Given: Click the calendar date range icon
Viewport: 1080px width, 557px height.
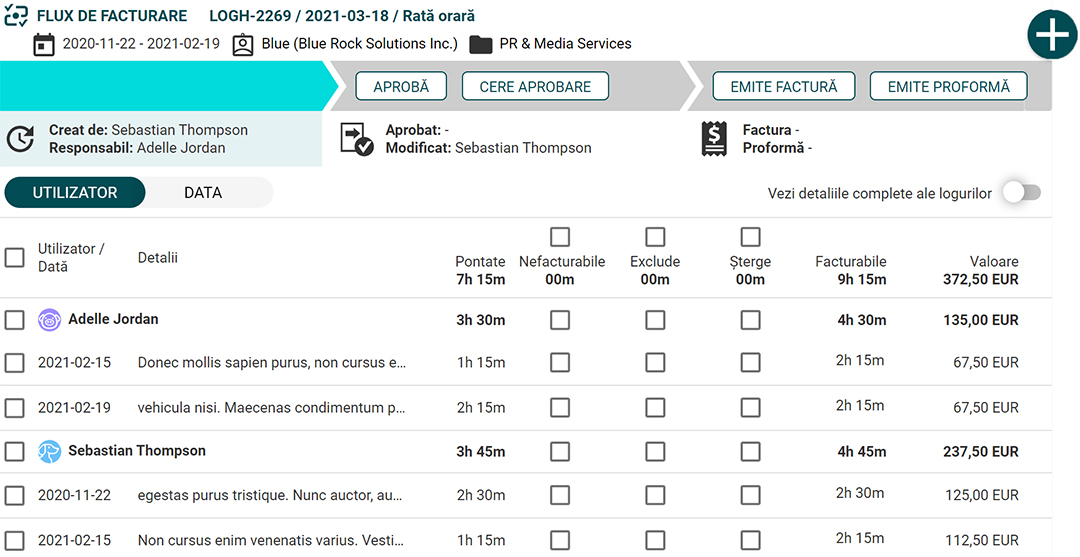Looking at the screenshot, I should click(44, 45).
